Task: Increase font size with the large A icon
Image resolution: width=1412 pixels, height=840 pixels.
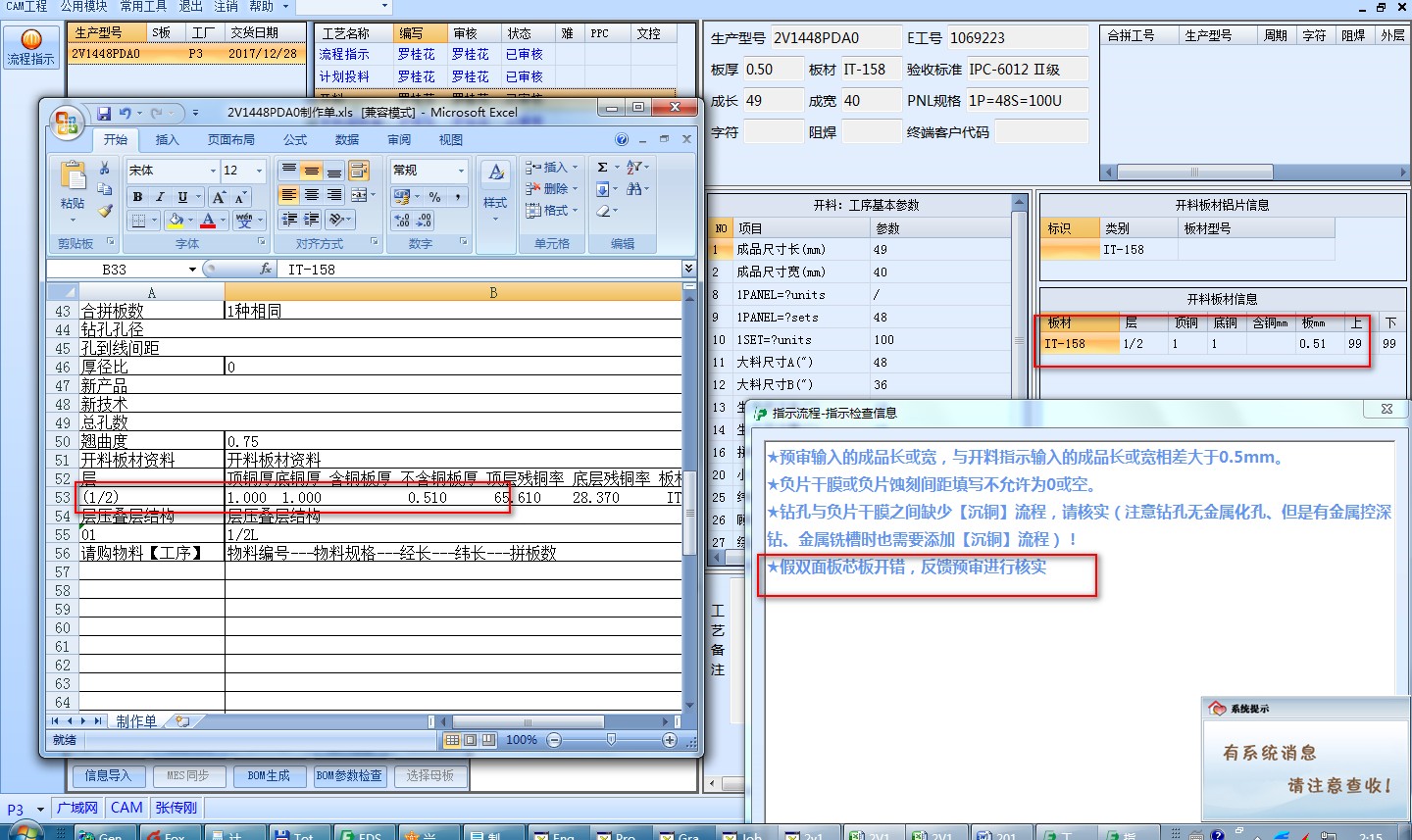Action: click(x=219, y=197)
